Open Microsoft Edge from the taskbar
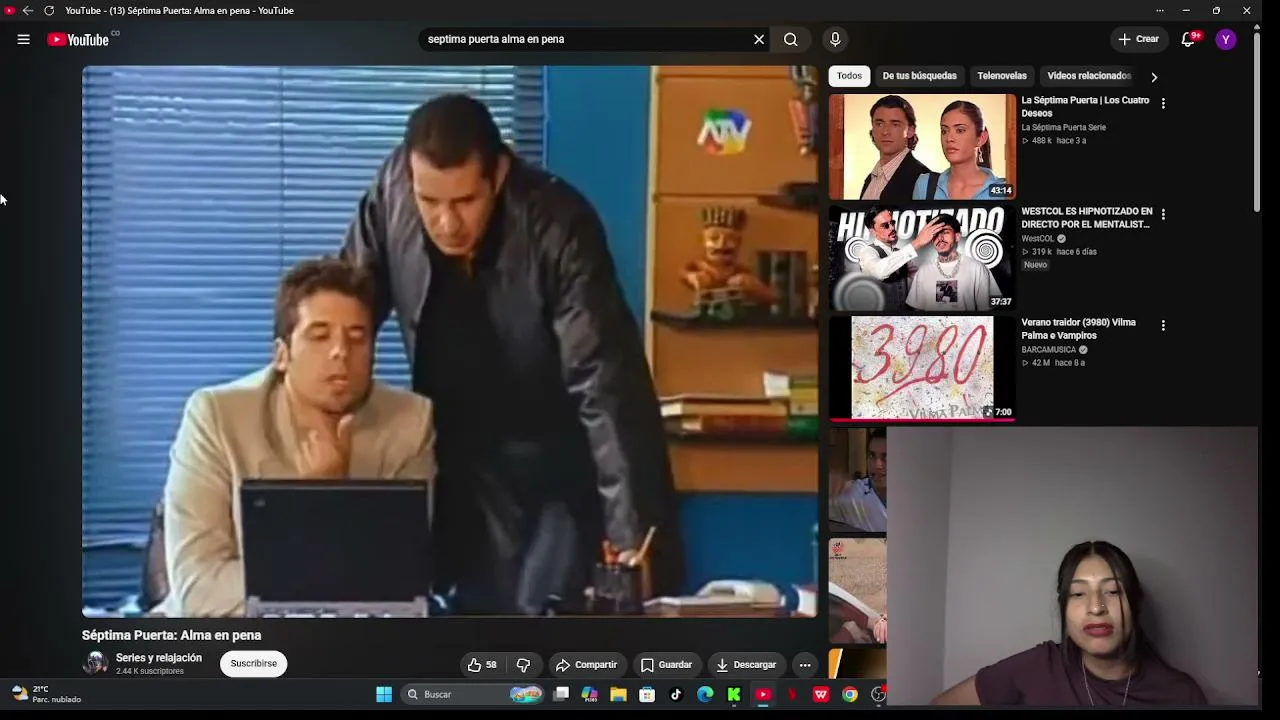The width and height of the screenshot is (1280, 720). [705, 694]
